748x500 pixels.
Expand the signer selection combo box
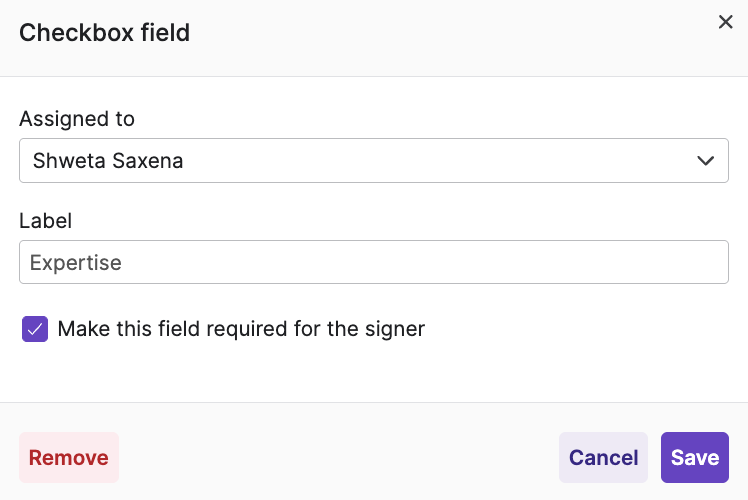pos(373,160)
